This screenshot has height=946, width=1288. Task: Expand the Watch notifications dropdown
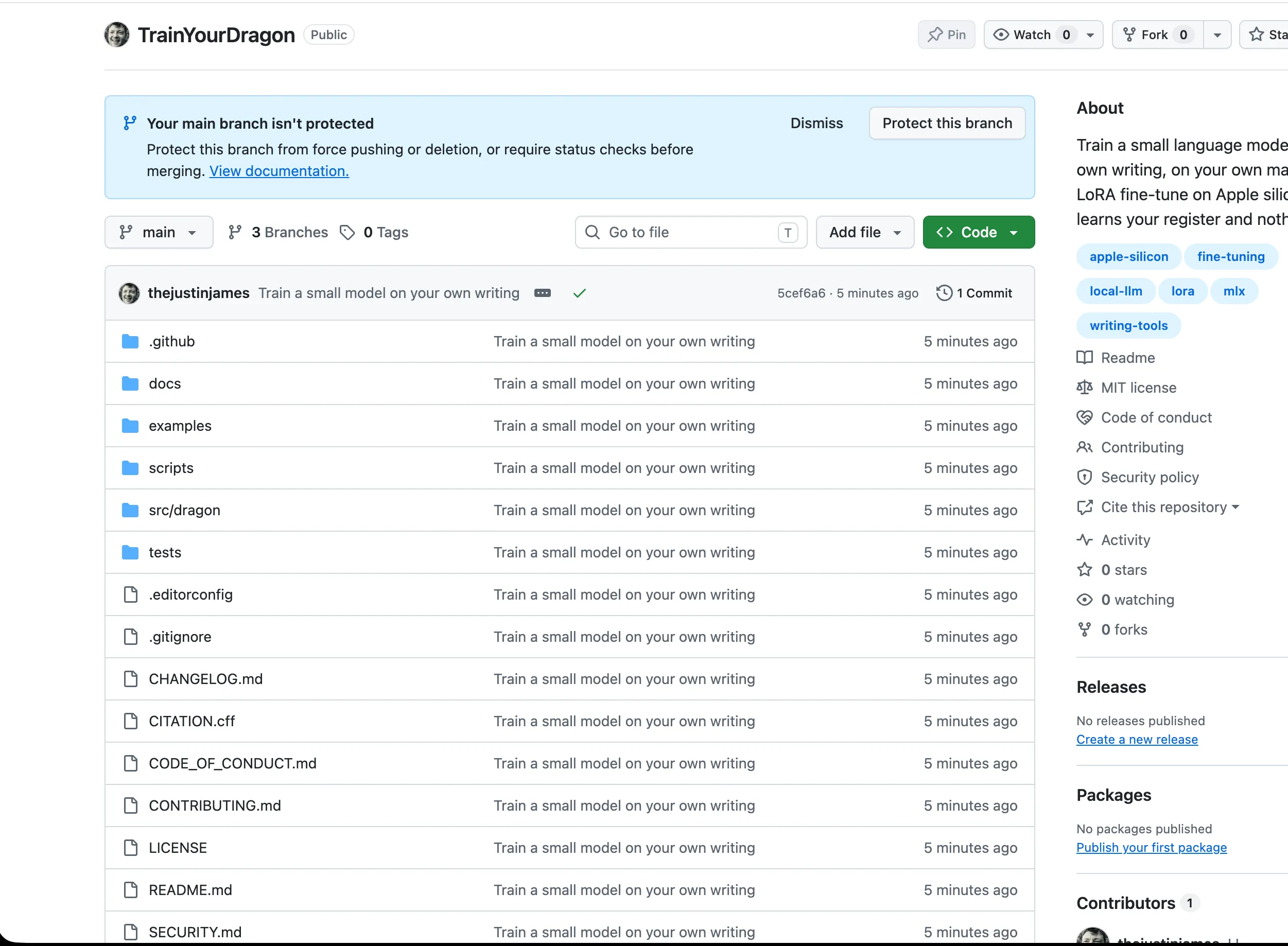(x=1091, y=35)
